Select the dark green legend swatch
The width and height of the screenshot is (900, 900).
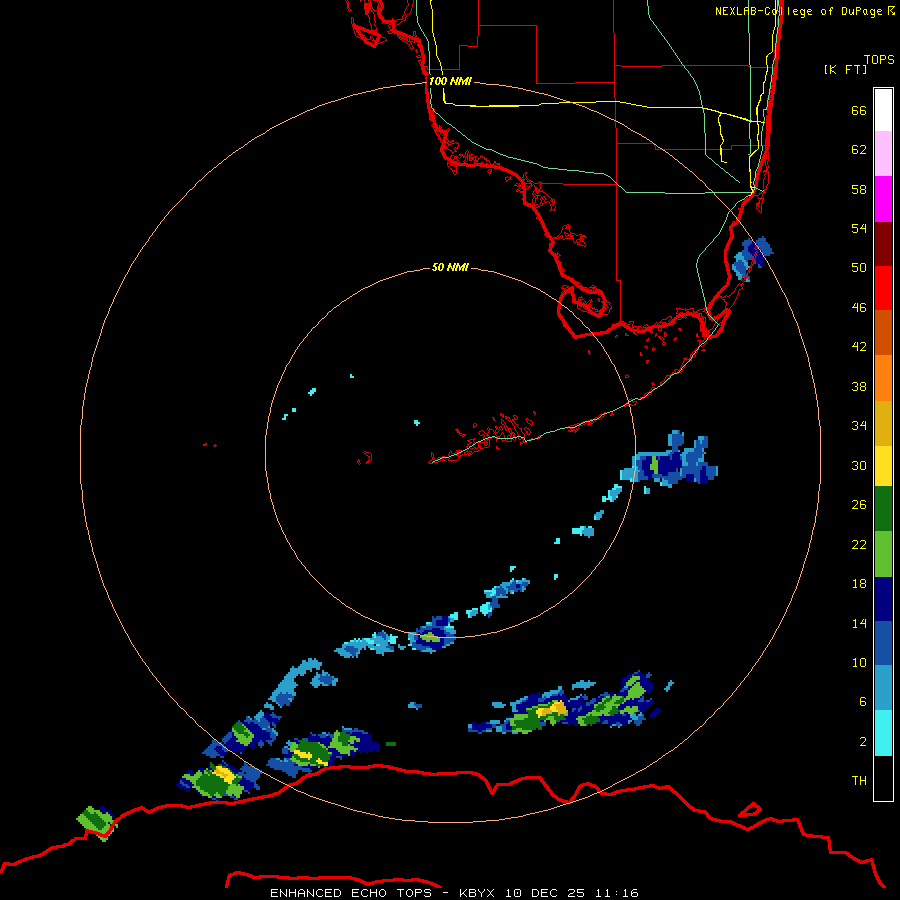coord(883,509)
